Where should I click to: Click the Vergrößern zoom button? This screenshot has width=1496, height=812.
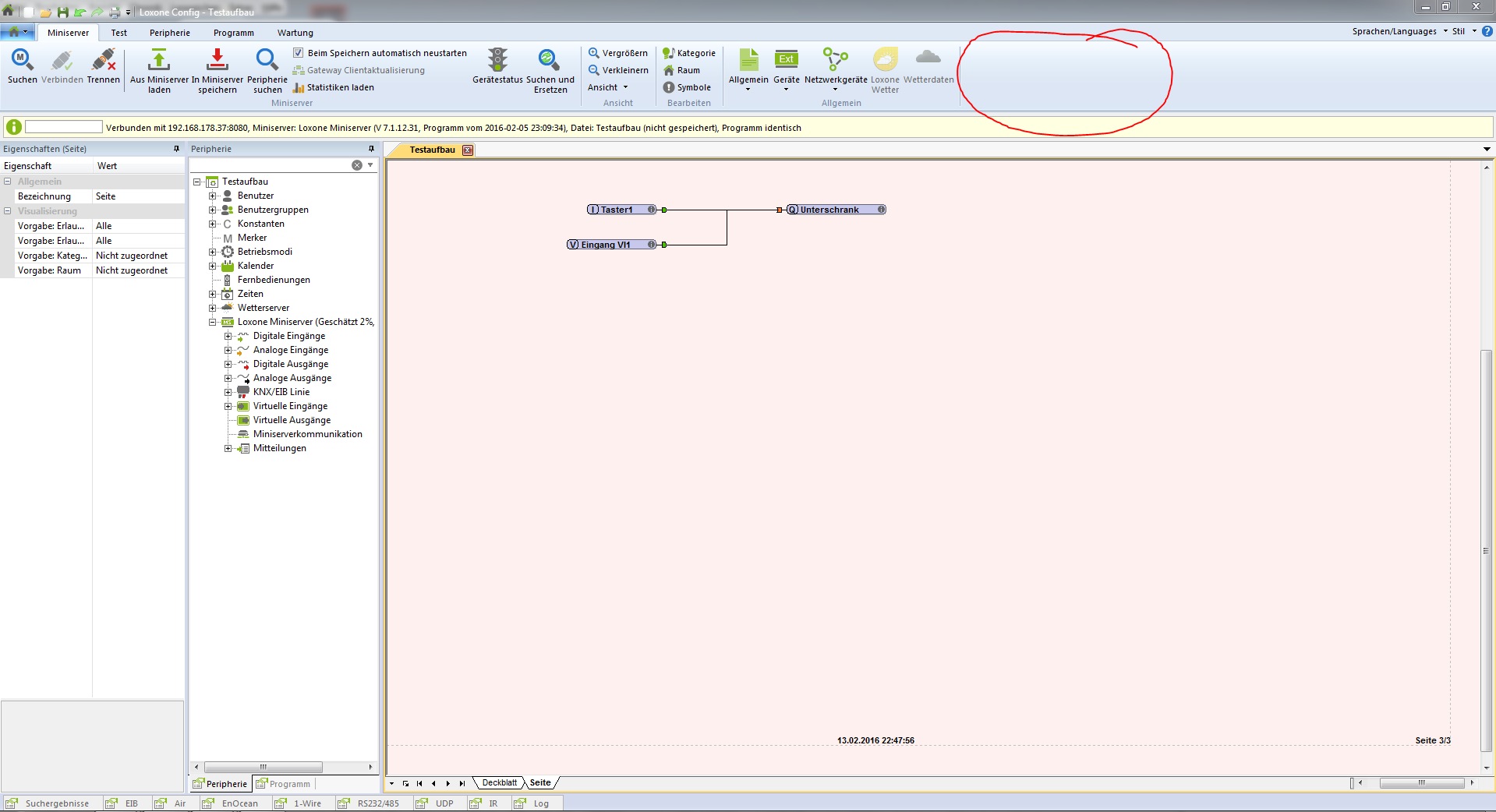(617, 53)
